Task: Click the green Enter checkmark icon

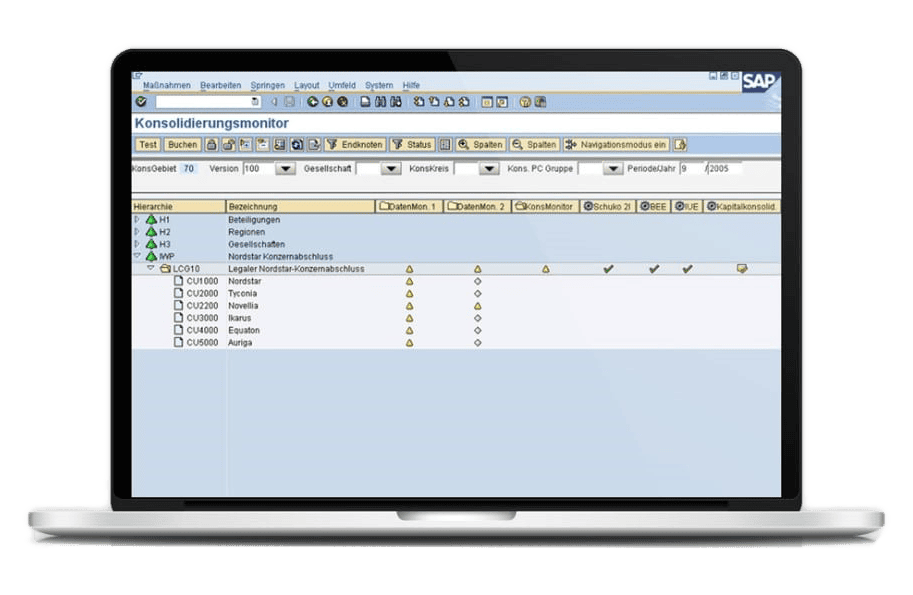Action: coord(140,102)
